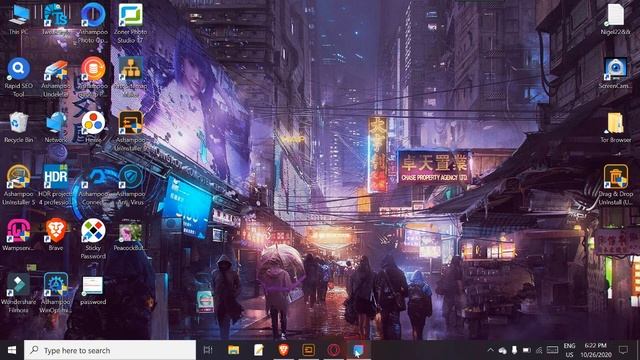Image resolution: width=640 pixels, height=360 pixels.
Task: Select the Tor Browser folder
Action: pyautogui.click(x=616, y=127)
